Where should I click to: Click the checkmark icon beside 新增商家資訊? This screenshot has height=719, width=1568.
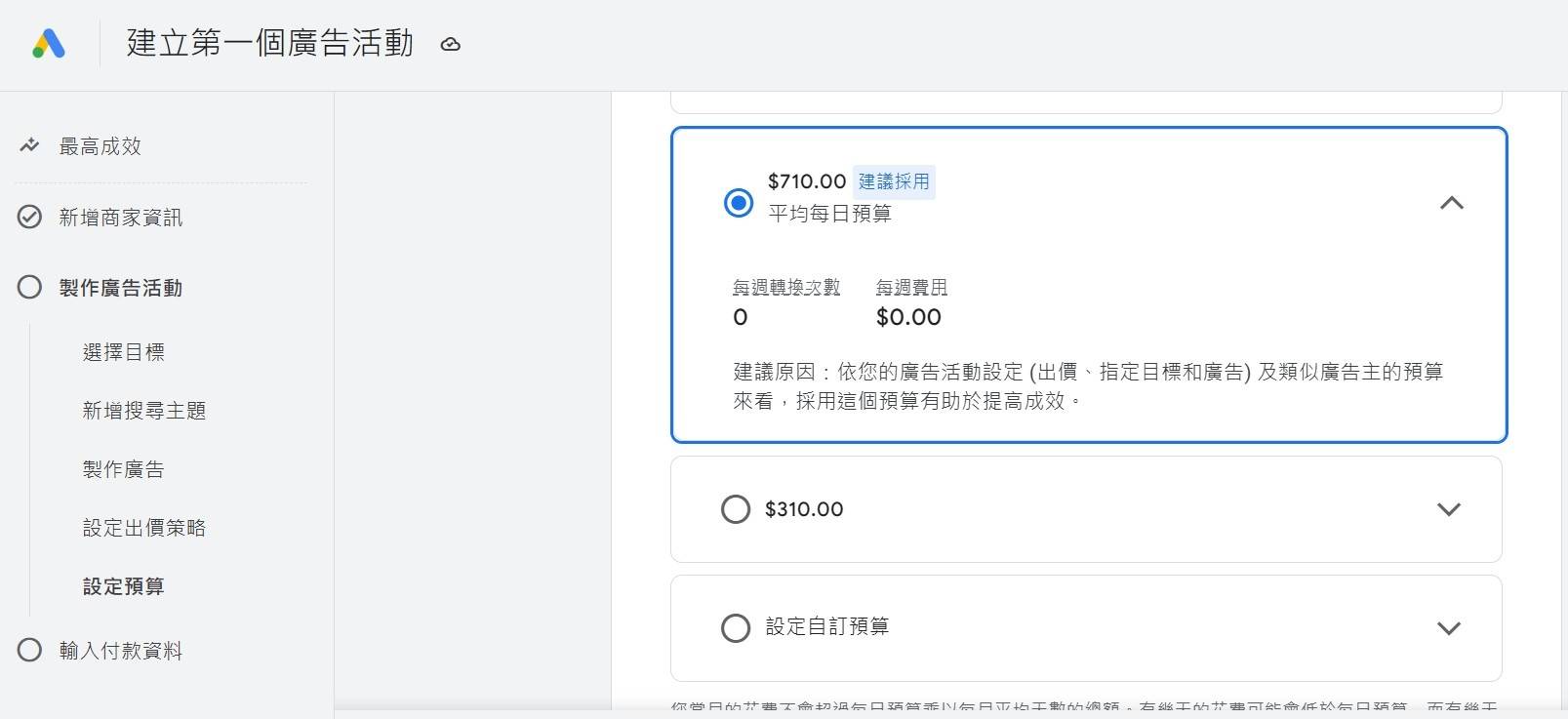(x=29, y=217)
